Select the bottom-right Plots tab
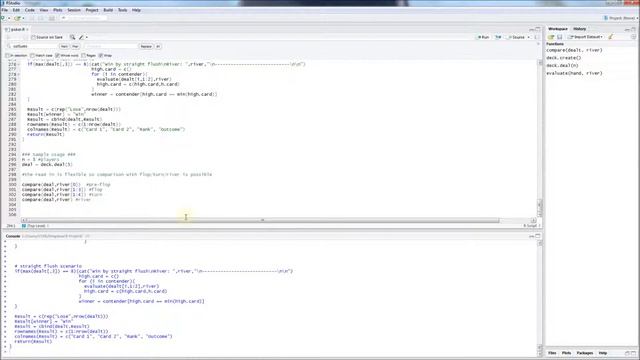The height and width of the screenshot is (360, 640). point(566,353)
